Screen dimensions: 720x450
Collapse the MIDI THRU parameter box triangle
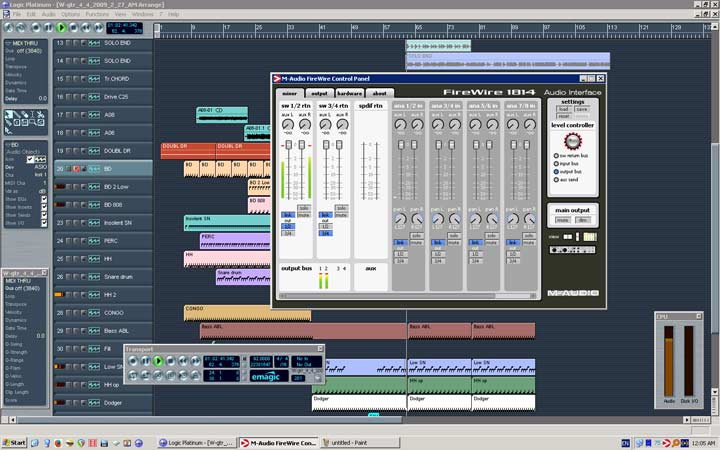coord(8,43)
